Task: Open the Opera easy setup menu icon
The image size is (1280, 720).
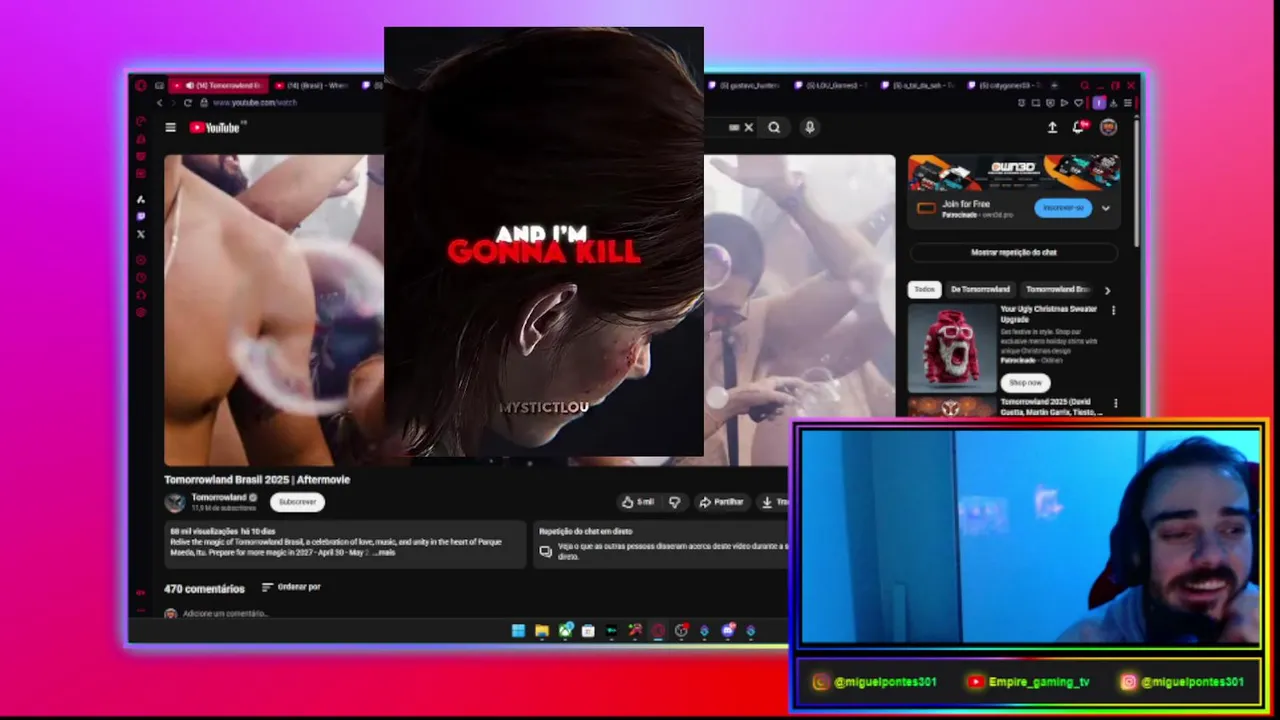Action: click(x=1128, y=102)
